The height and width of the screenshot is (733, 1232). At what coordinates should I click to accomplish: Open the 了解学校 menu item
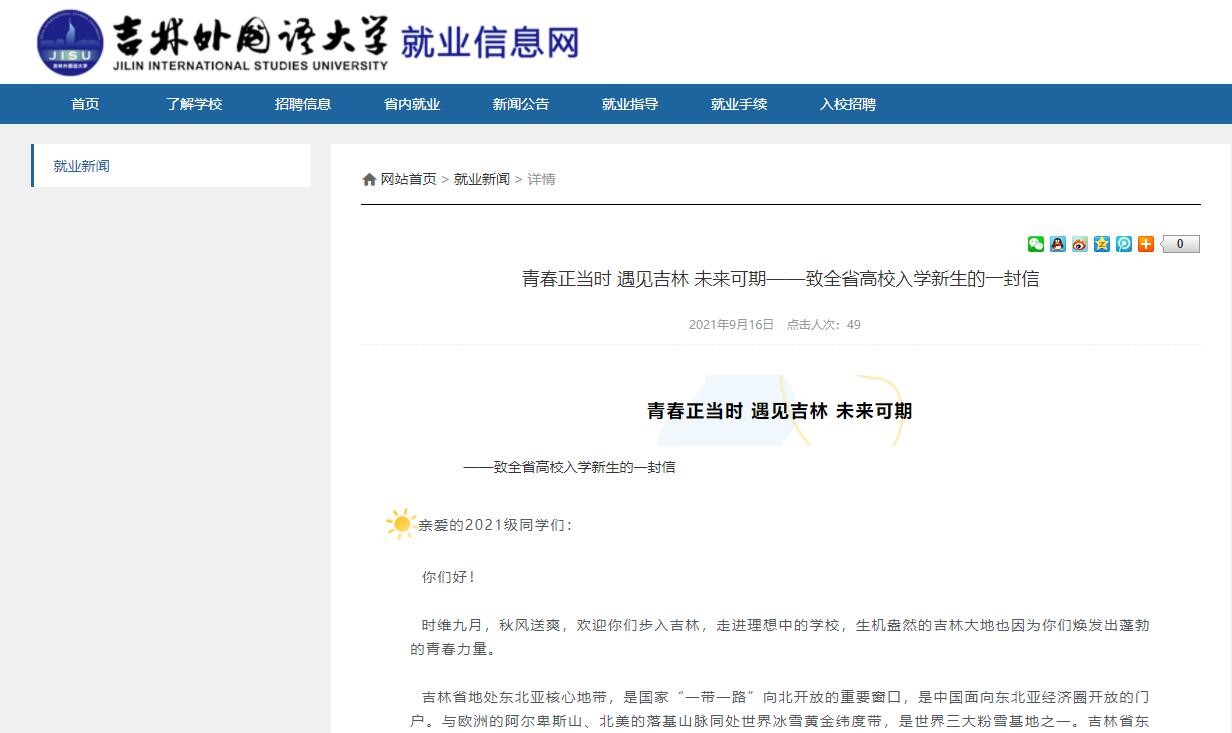tap(194, 104)
